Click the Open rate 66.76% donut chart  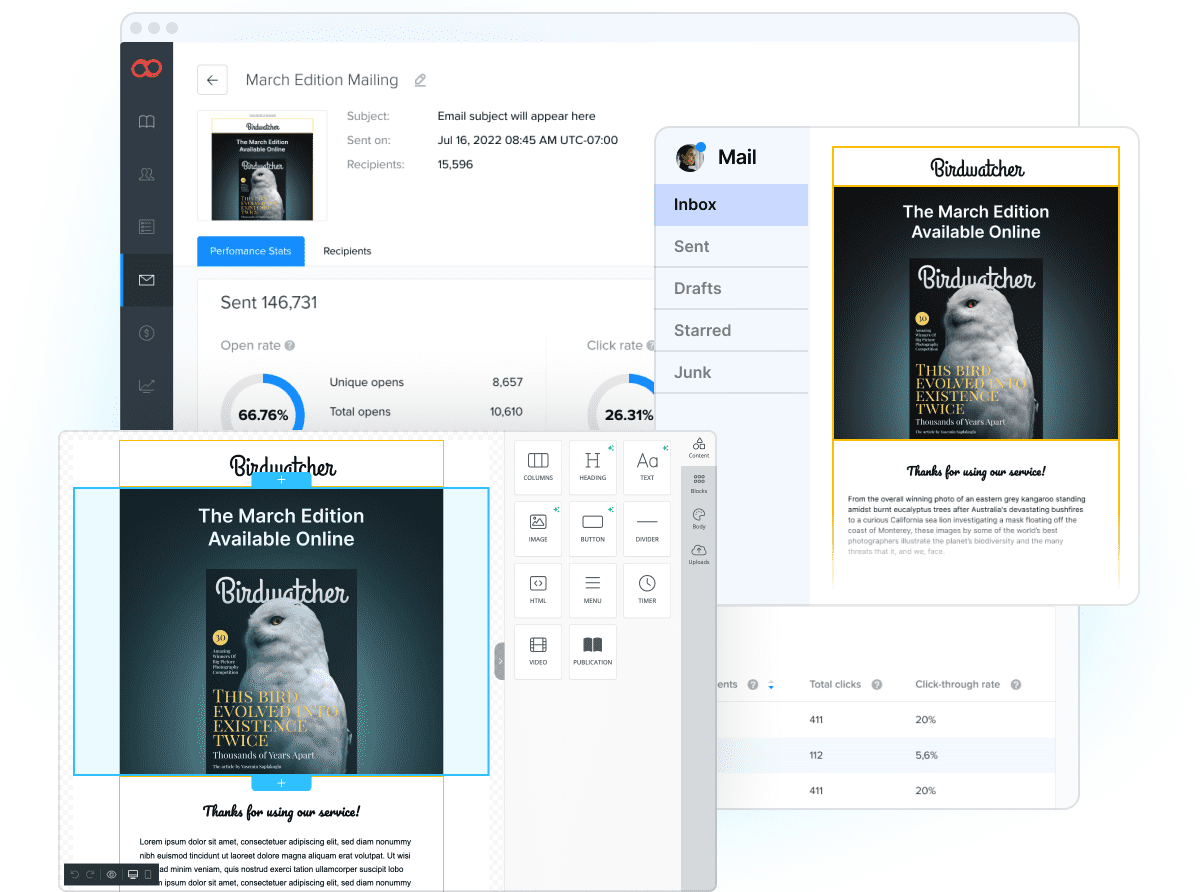coord(263,404)
